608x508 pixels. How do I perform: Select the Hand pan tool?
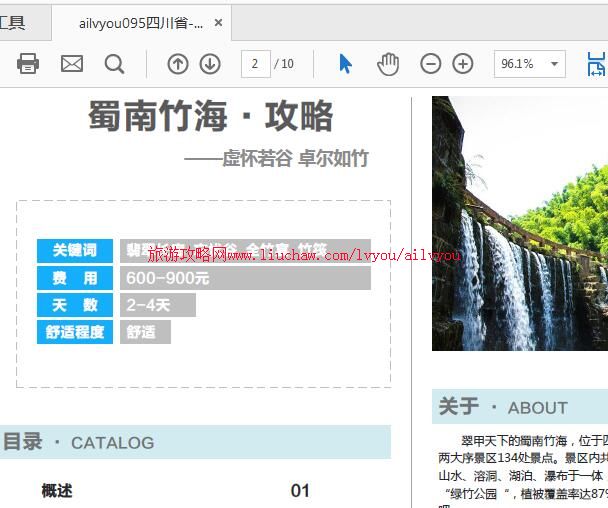(x=388, y=64)
